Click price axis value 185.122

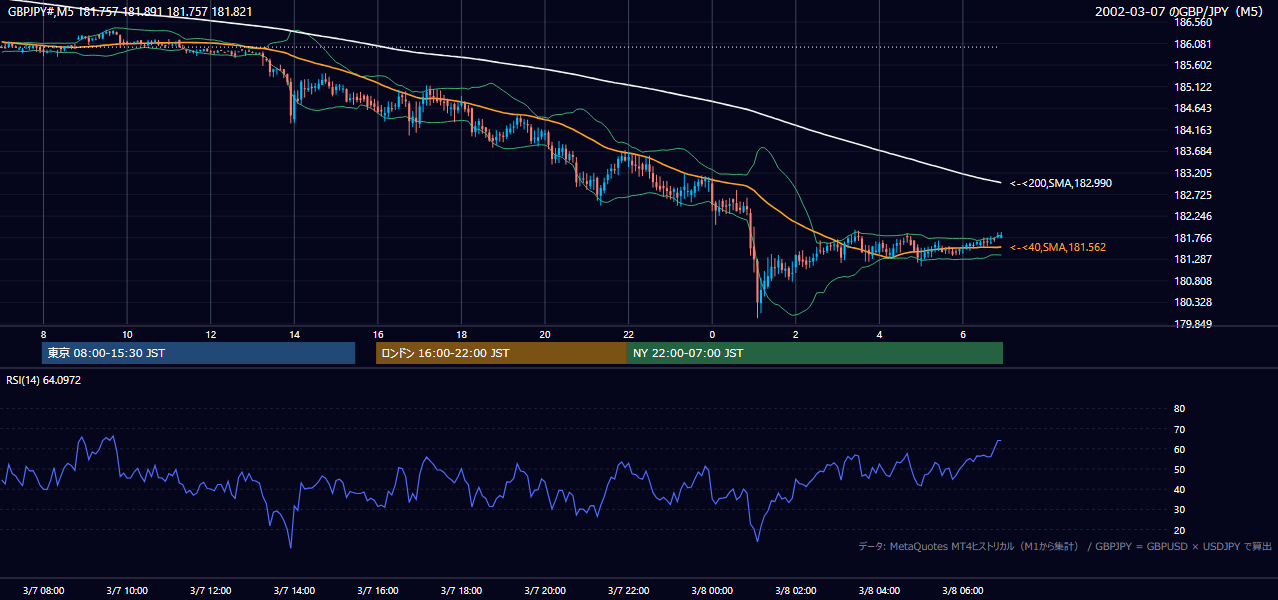(x=1192, y=87)
